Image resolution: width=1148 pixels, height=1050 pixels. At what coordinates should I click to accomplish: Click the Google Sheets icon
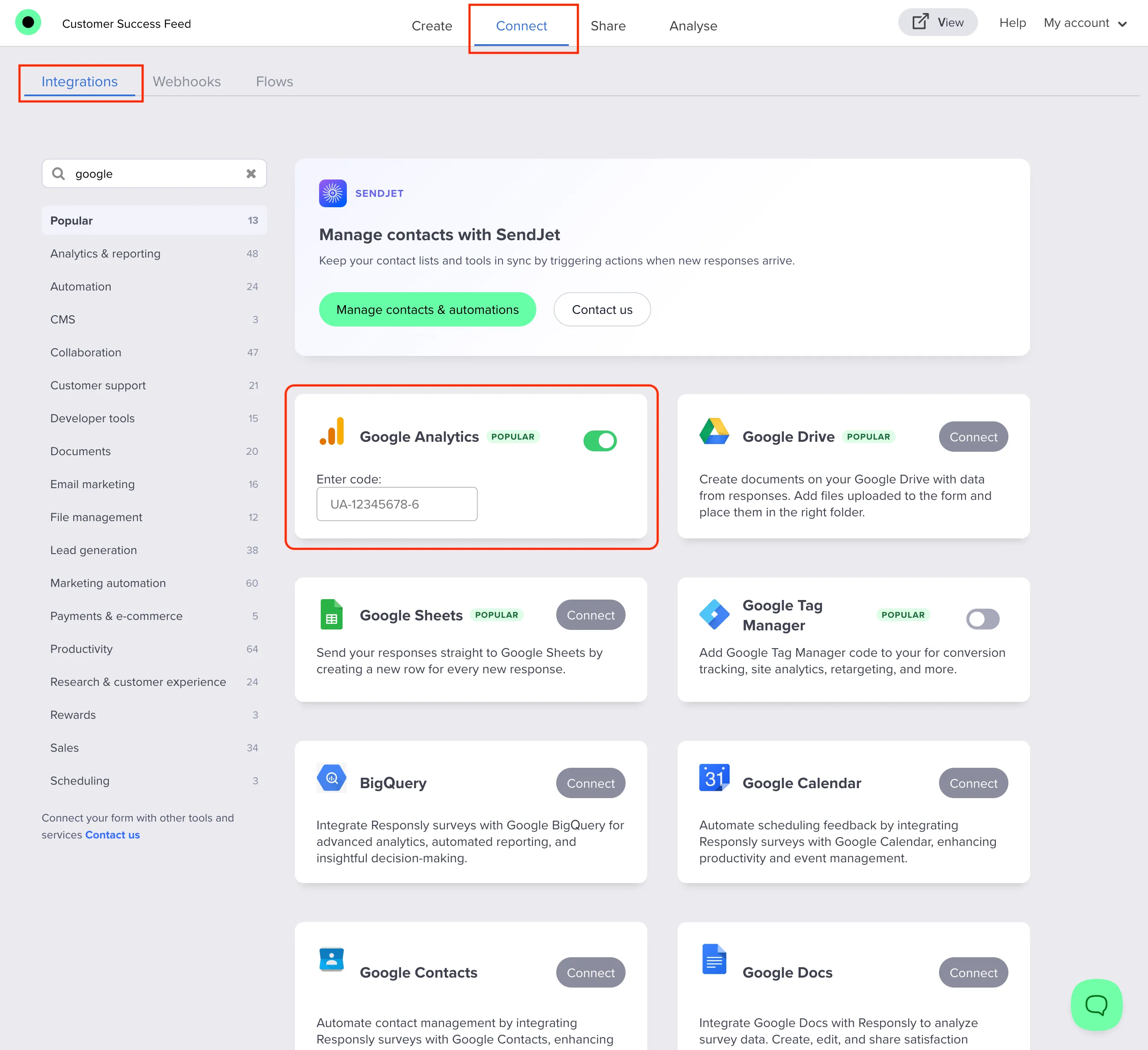pyautogui.click(x=331, y=614)
